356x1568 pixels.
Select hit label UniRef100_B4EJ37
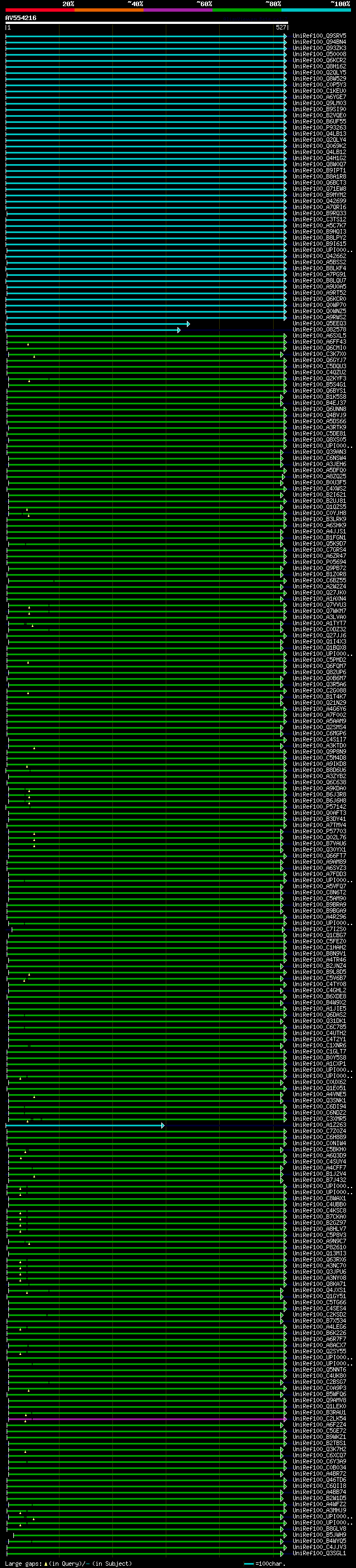tap(319, 403)
